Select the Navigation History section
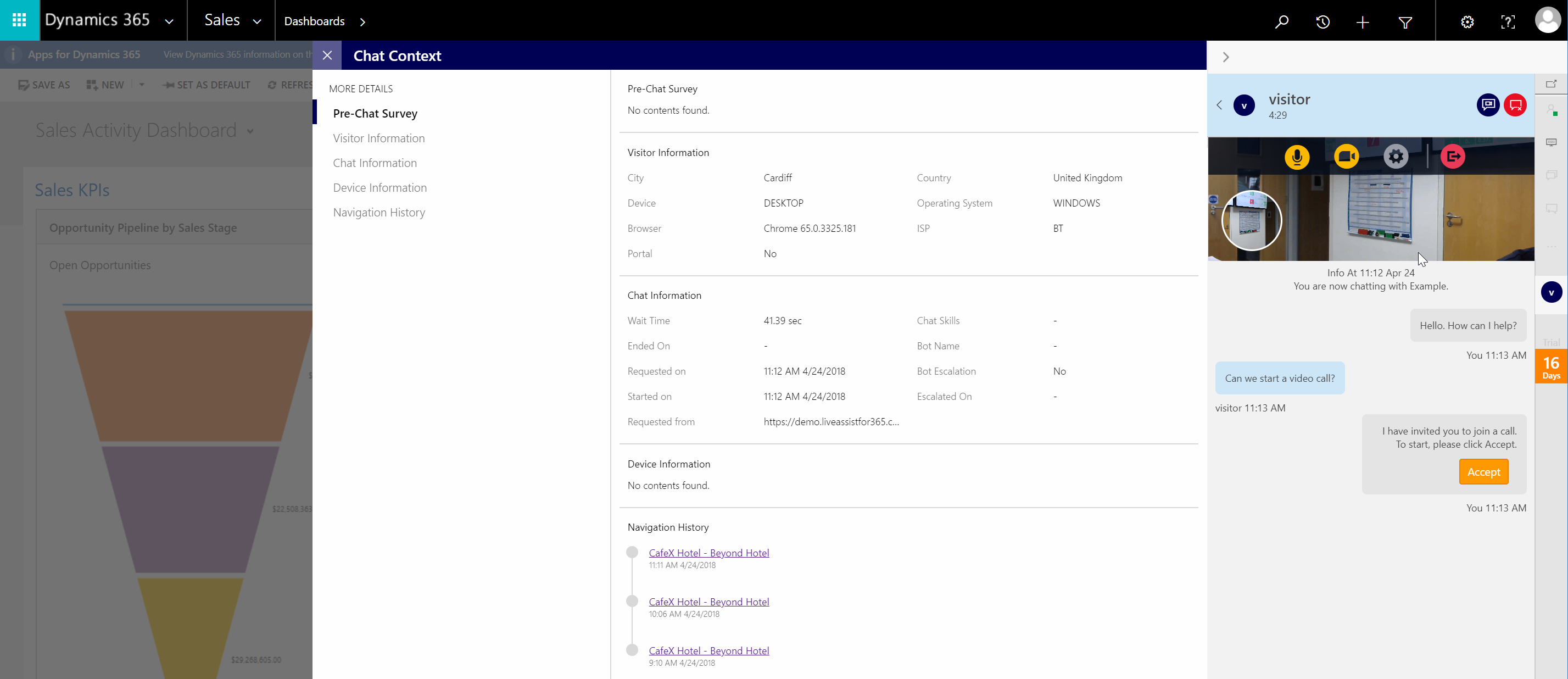 378,212
